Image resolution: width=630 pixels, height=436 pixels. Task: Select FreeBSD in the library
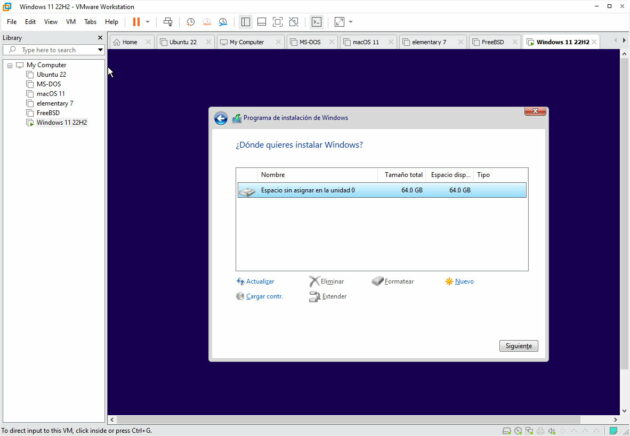click(x=48, y=113)
